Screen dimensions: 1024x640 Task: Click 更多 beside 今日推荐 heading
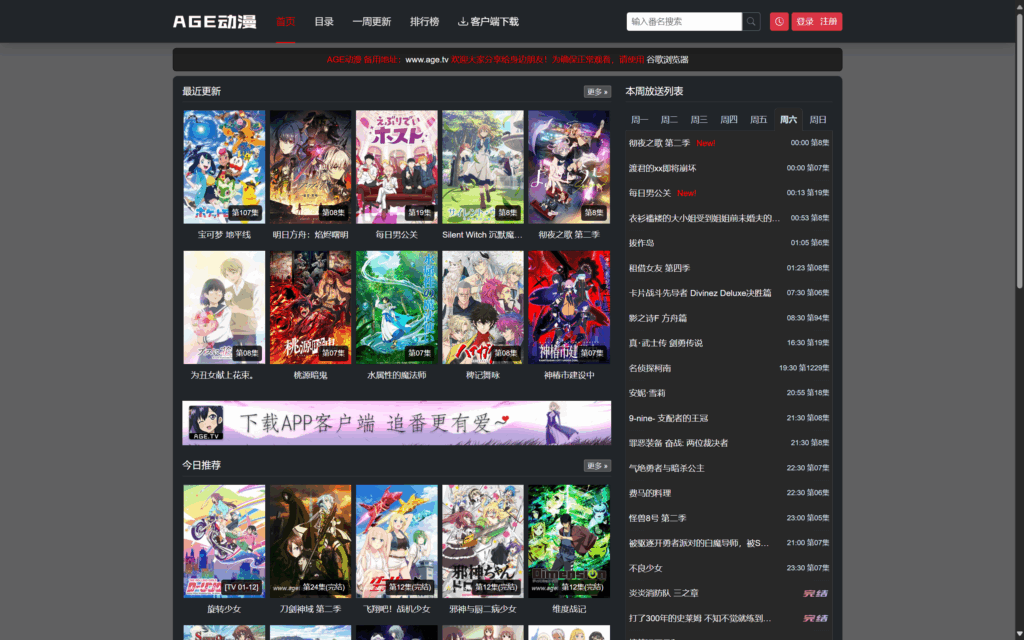(x=598, y=466)
